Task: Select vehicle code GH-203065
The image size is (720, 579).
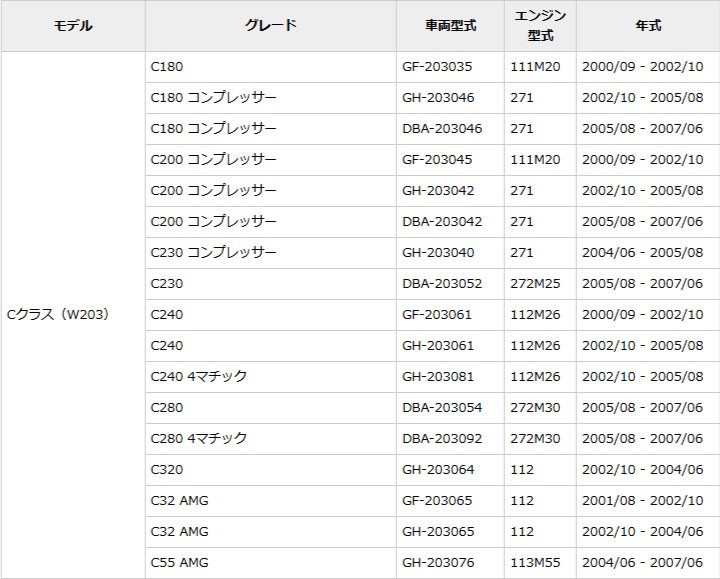Action: pos(438,532)
